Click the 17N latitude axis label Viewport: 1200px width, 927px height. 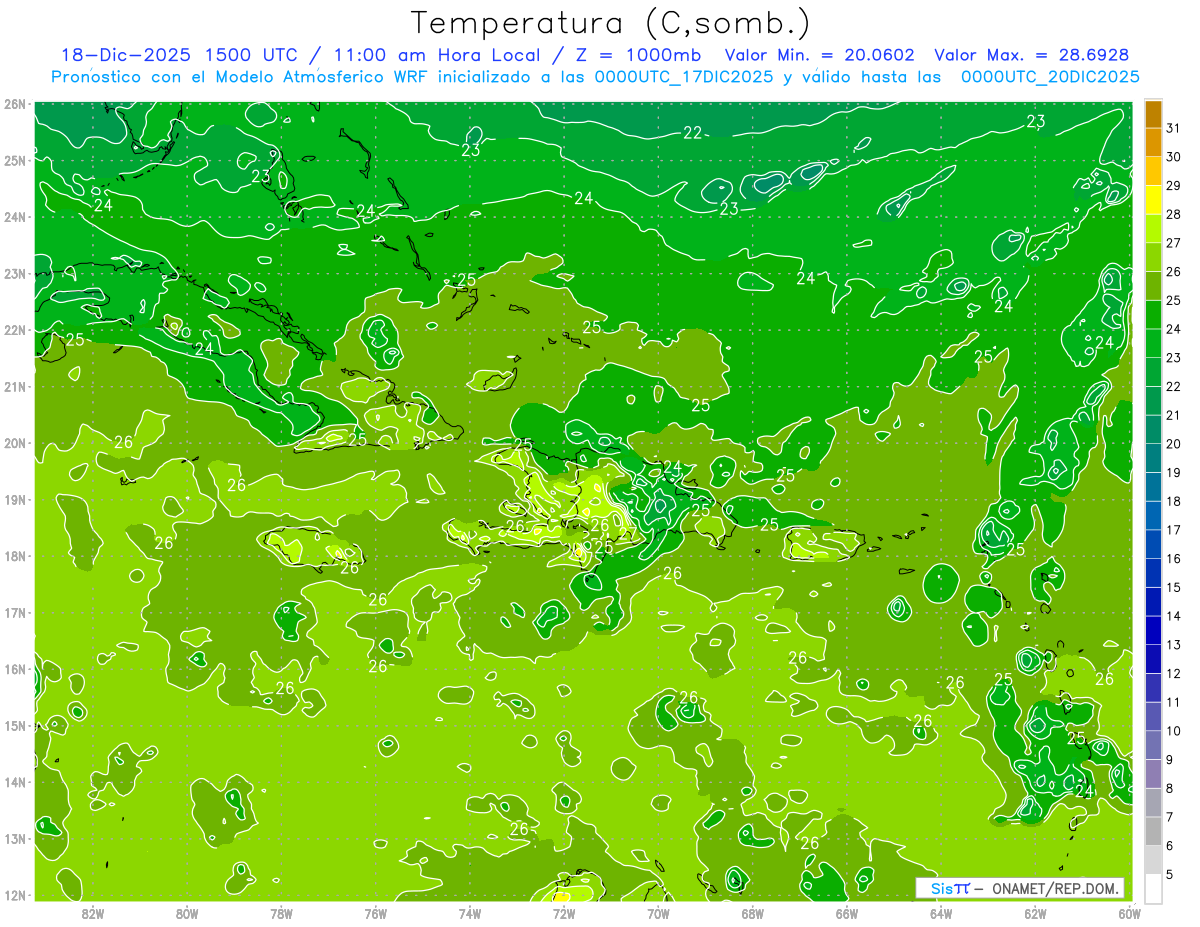click(15, 612)
